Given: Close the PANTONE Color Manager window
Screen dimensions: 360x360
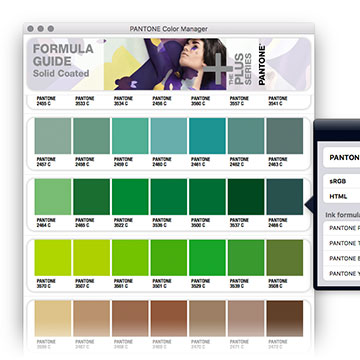Looking at the screenshot, I should click(x=30, y=29).
